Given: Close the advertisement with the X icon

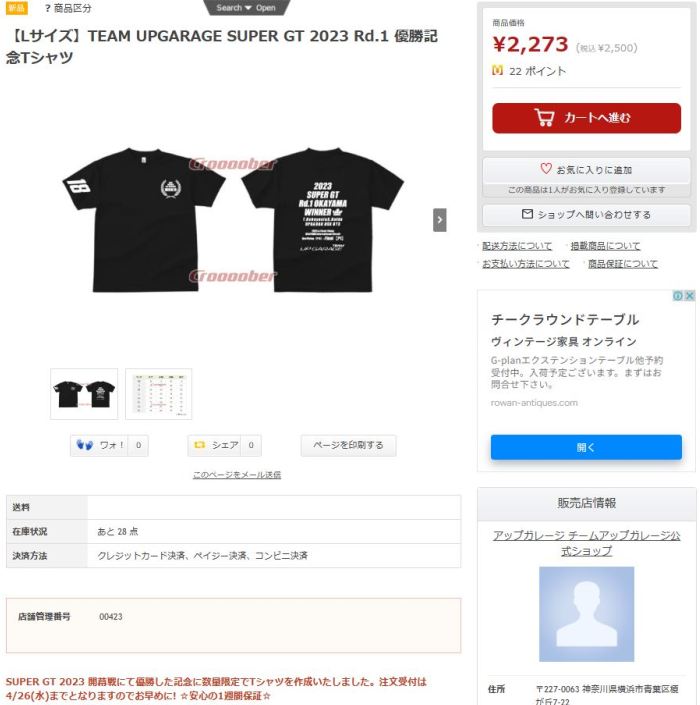Looking at the screenshot, I should 689,295.
